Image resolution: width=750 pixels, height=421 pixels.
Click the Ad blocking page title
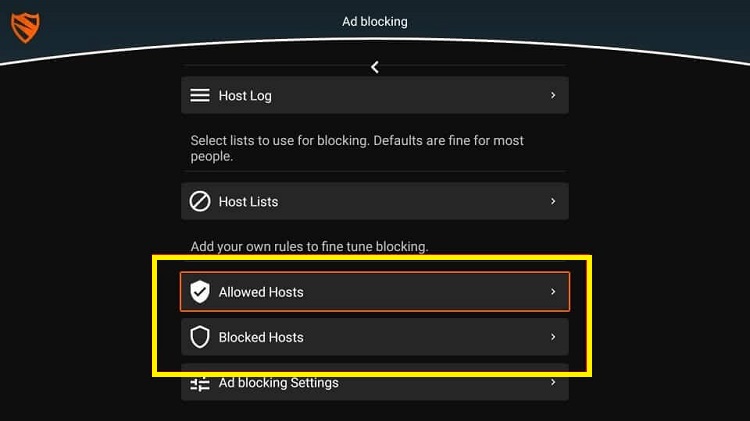pyautogui.click(x=375, y=22)
